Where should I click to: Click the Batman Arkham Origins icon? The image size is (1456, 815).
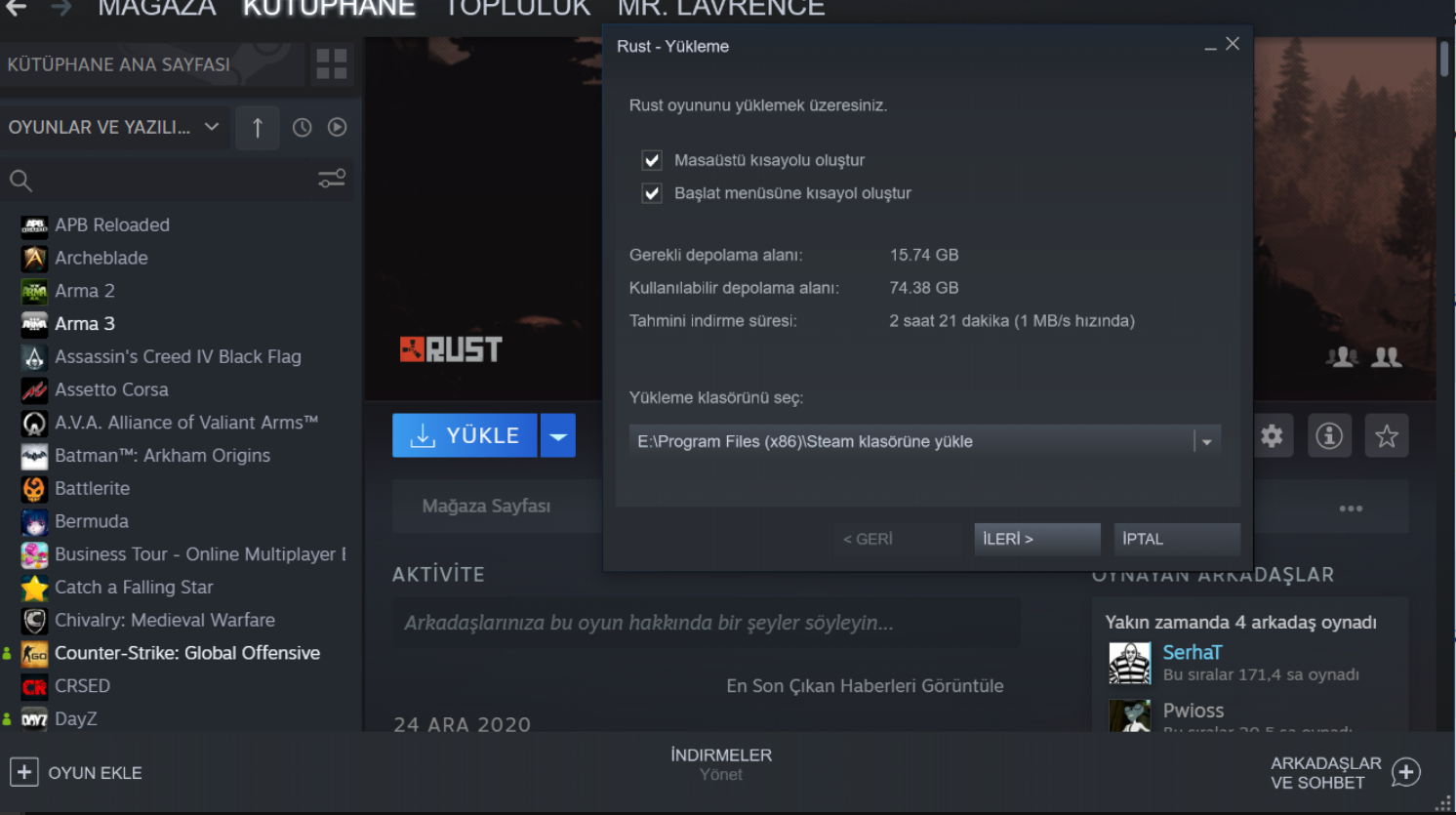(x=34, y=456)
